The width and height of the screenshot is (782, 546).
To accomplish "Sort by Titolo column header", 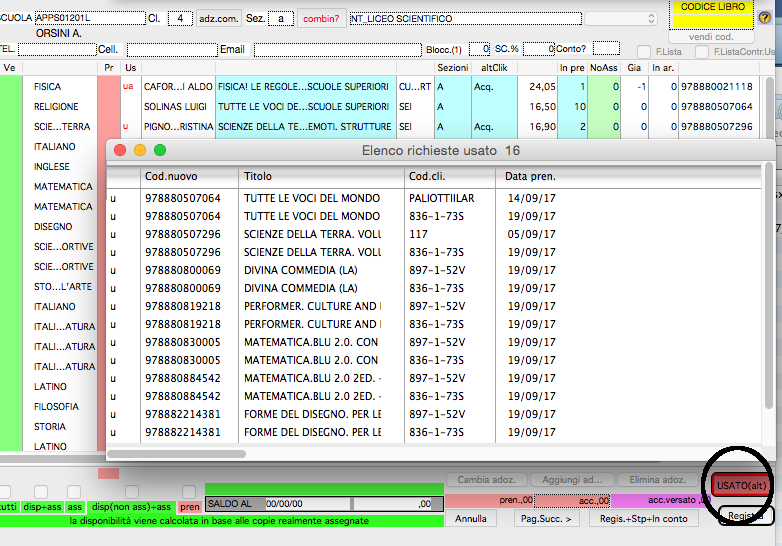I will [x=321, y=176].
